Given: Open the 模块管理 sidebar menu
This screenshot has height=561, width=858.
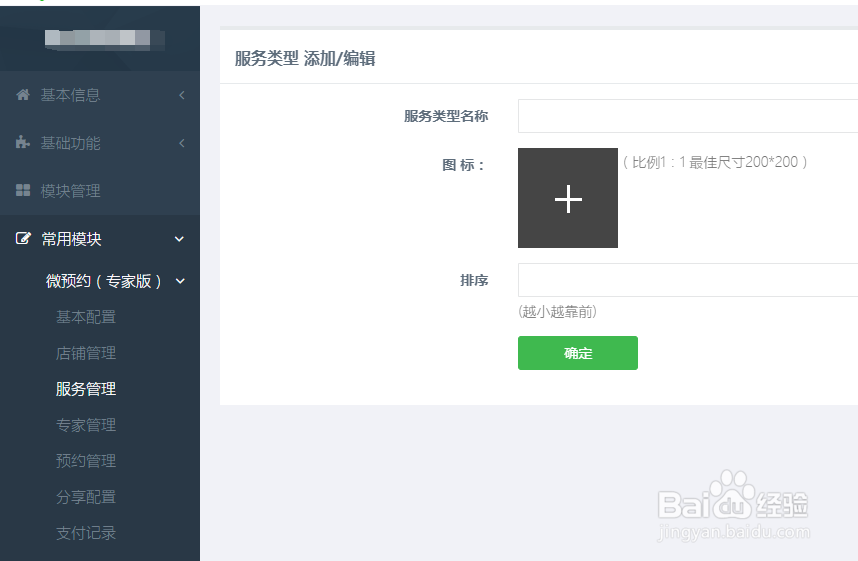Looking at the screenshot, I should coord(100,191).
